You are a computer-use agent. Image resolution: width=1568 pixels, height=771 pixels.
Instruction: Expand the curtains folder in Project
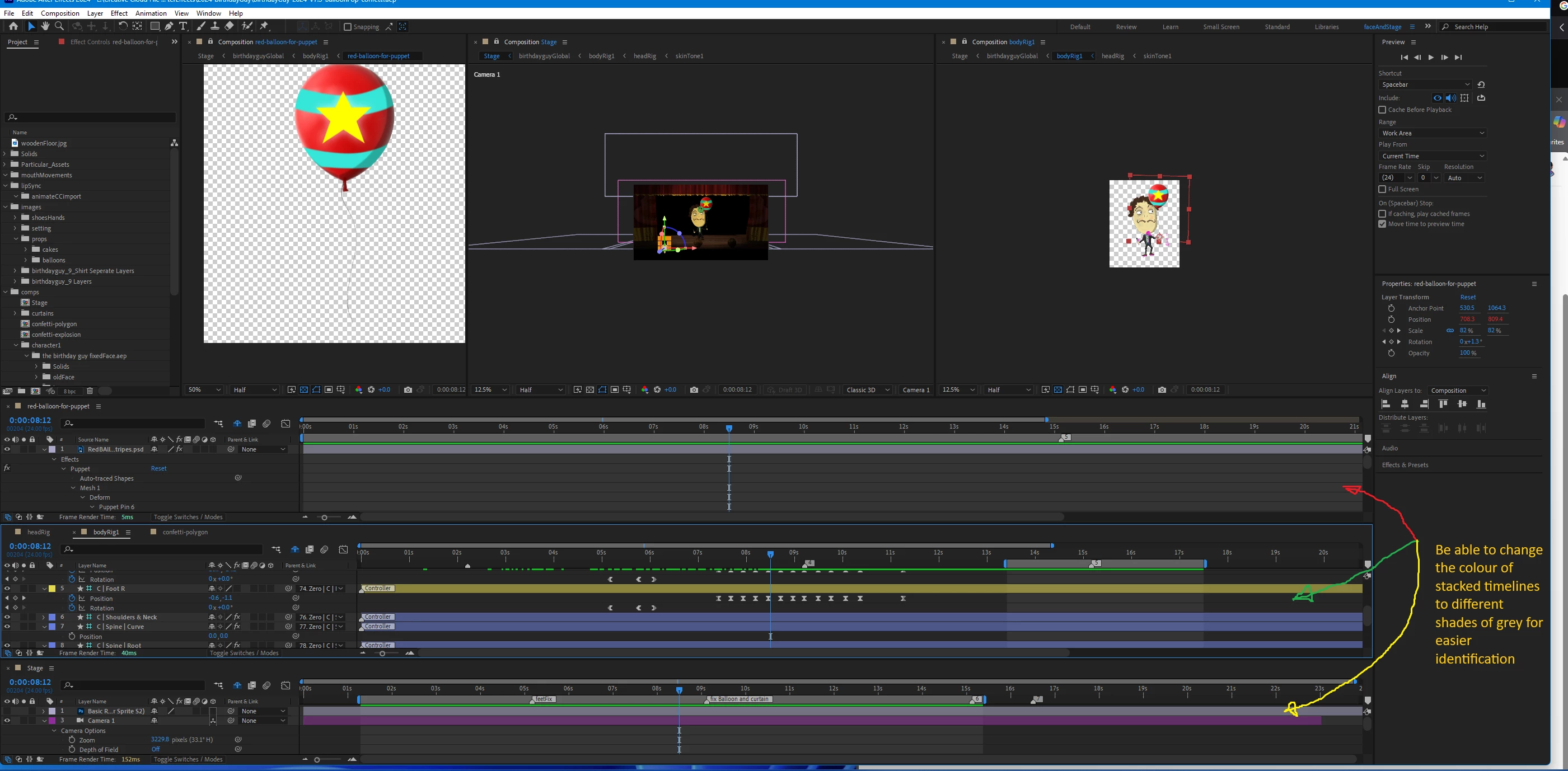pyautogui.click(x=15, y=313)
